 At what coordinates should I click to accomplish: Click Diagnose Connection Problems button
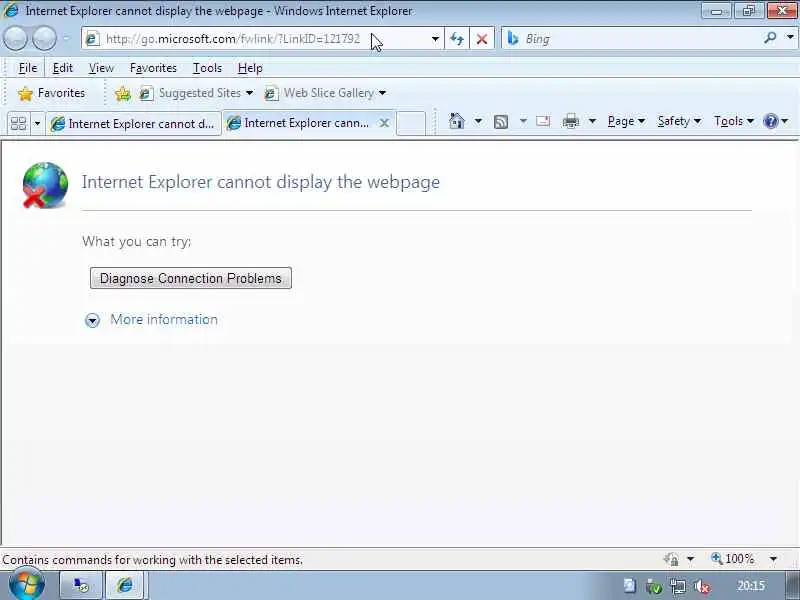[191, 278]
